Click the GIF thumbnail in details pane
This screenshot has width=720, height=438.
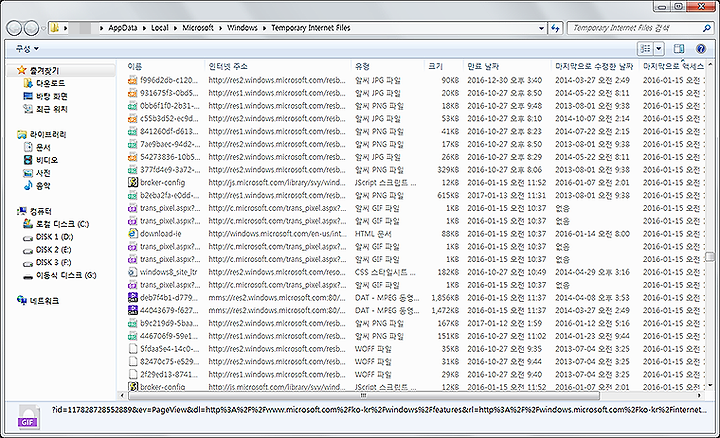pos(28,417)
